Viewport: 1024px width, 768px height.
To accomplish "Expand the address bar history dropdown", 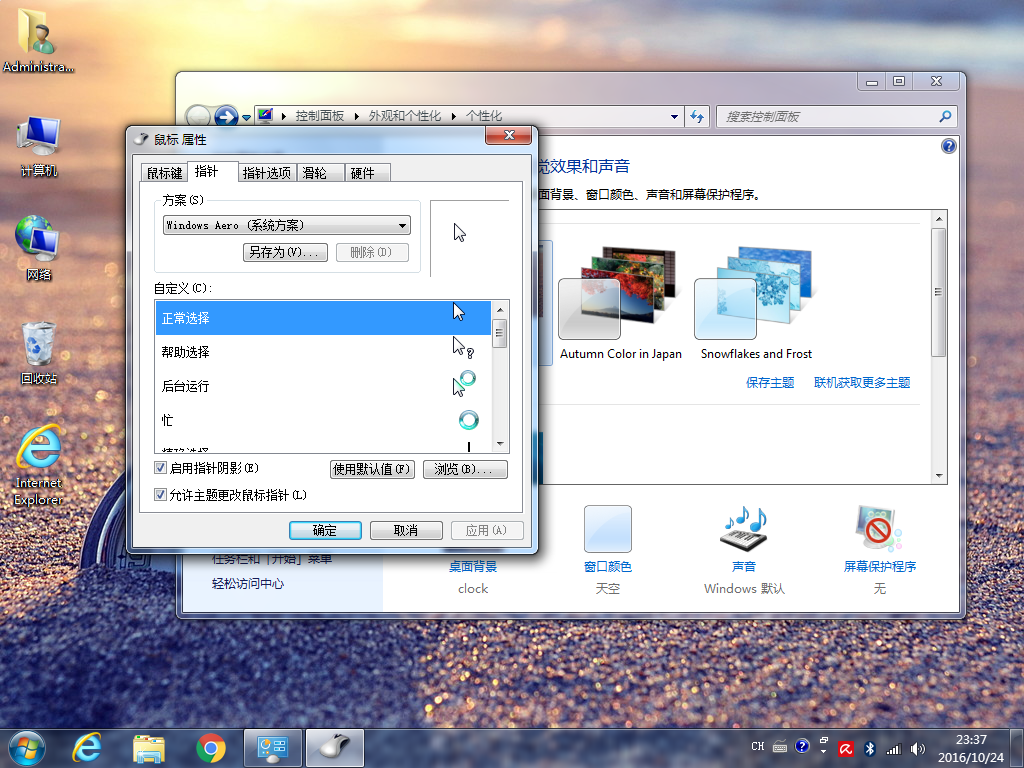I will [x=674, y=116].
